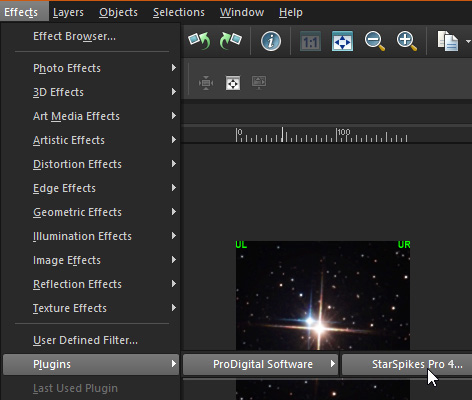Screen dimensions: 472x400
Task: Expand Image Effects submenu
Action: (x=91, y=260)
